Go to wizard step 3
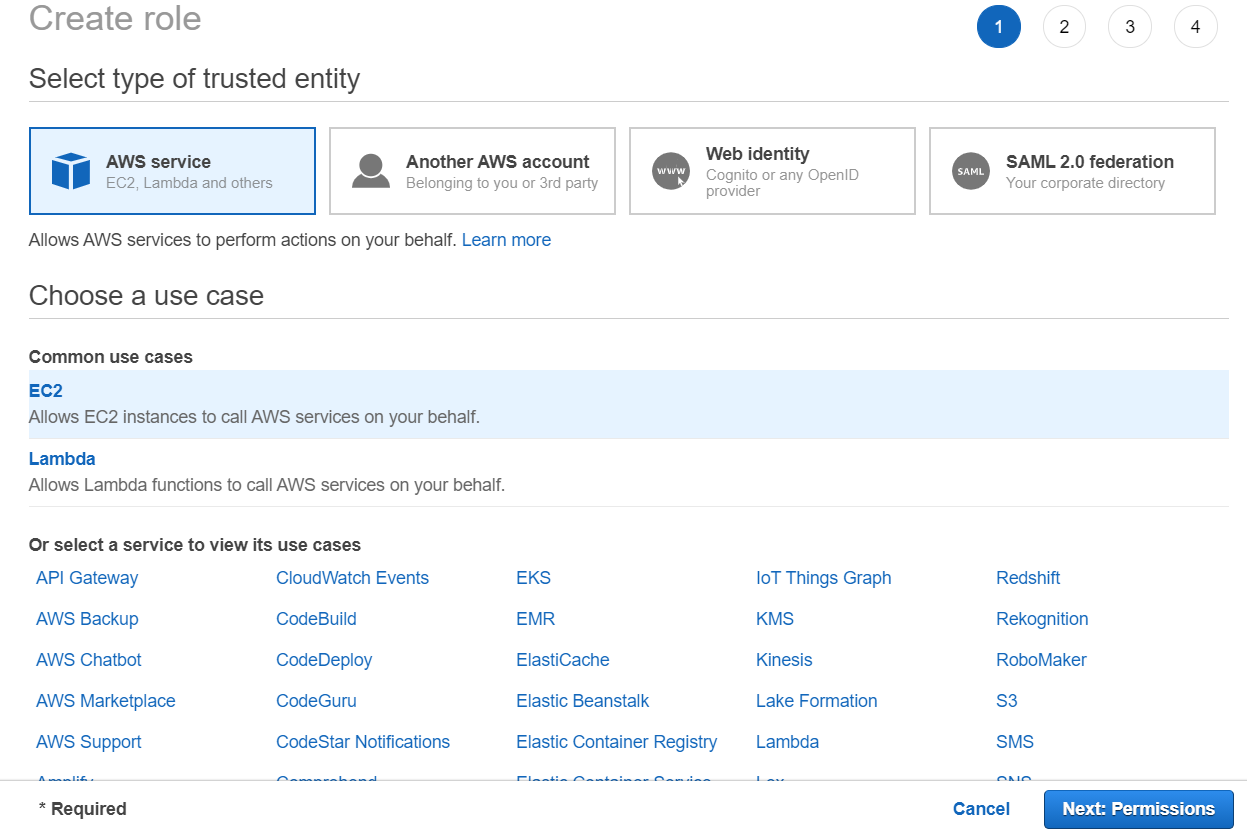The width and height of the screenshot is (1247, 832). pos(1130,27)
